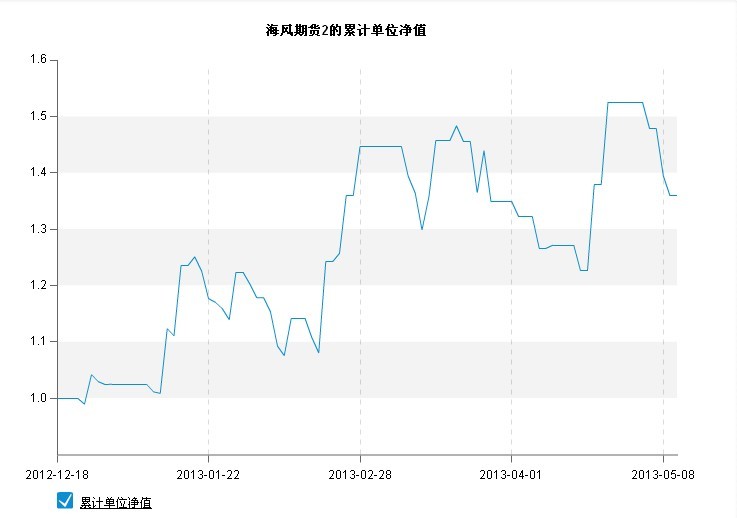Screen dimensions: 737x518
Task: Click the x-axis date 2013-01-22
Action: [x=208, y=475]
